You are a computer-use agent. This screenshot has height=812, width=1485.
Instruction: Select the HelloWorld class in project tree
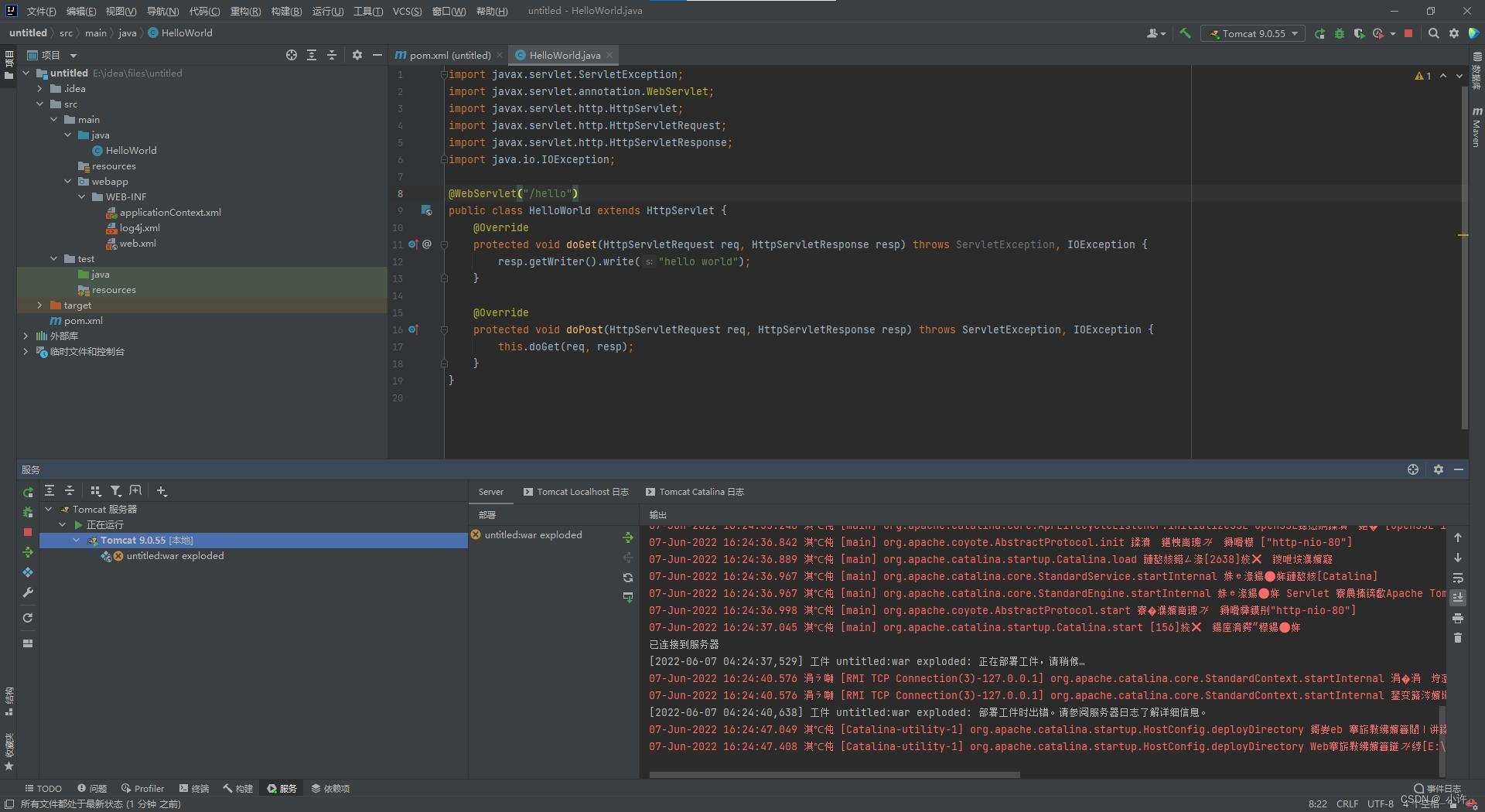125,150
